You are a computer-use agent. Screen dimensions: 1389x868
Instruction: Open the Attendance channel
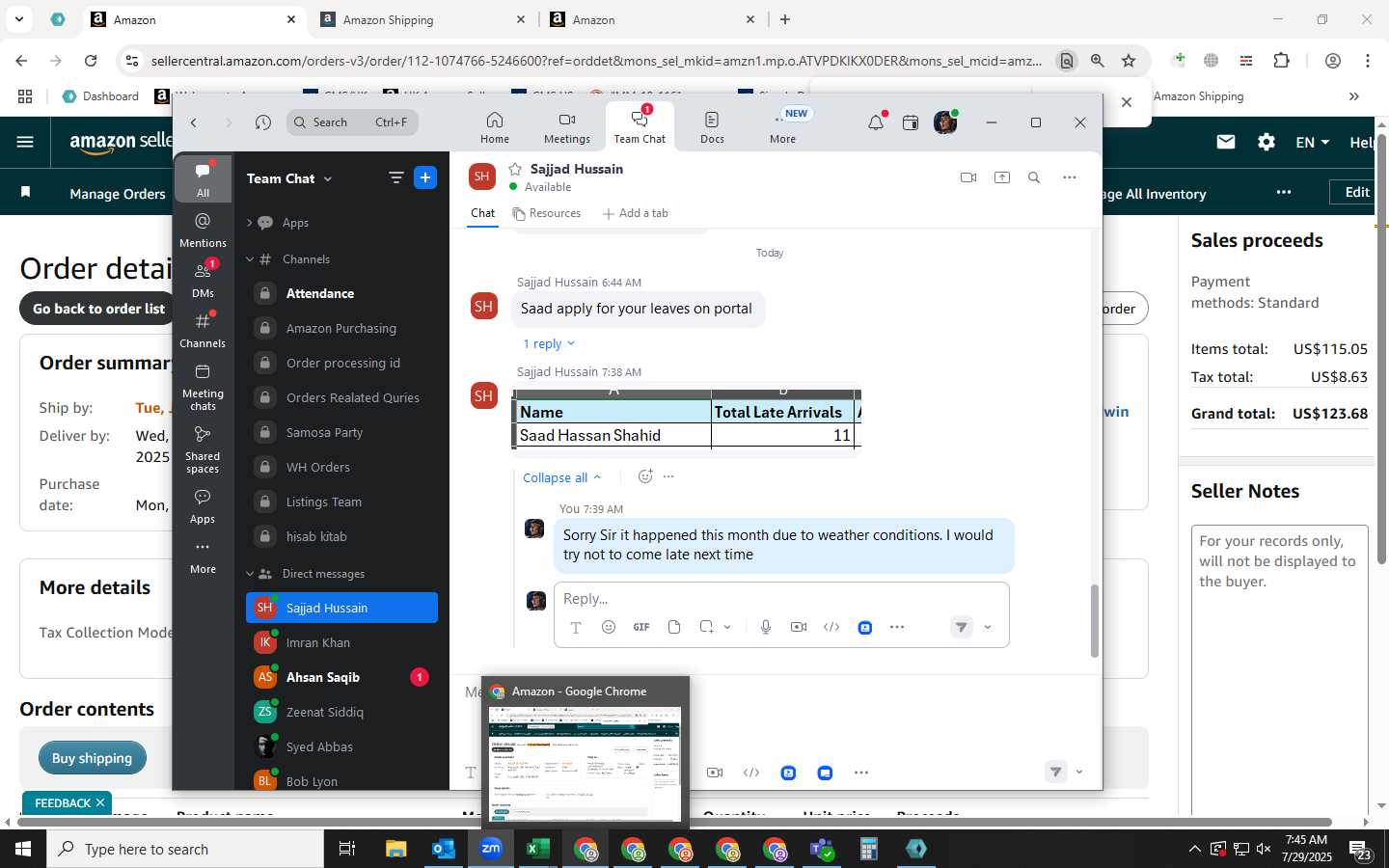pos(341,293)
